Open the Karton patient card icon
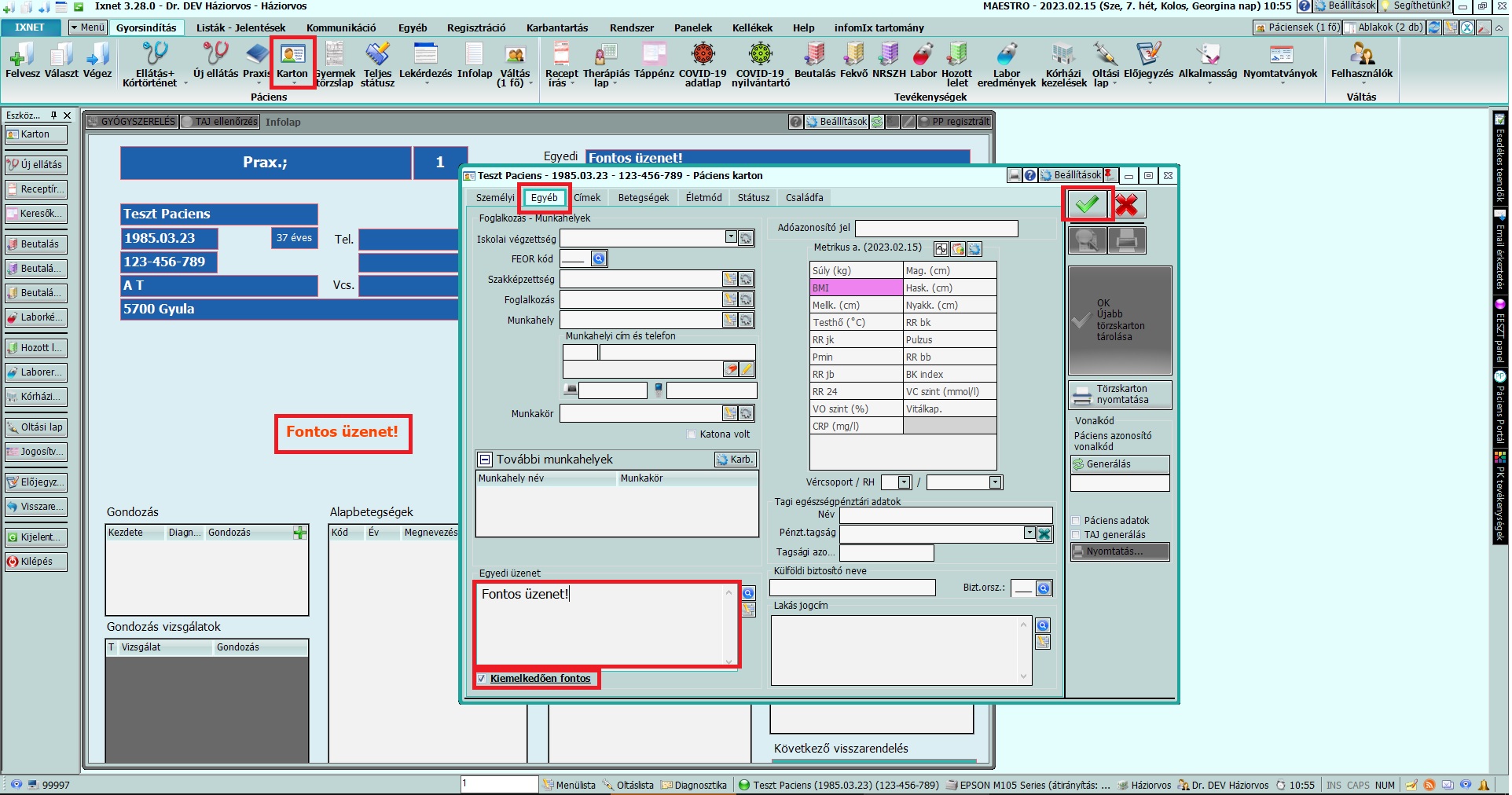The height and width of the screenshot is (795, 1512). pyautogui.click(x=292, y=61)
